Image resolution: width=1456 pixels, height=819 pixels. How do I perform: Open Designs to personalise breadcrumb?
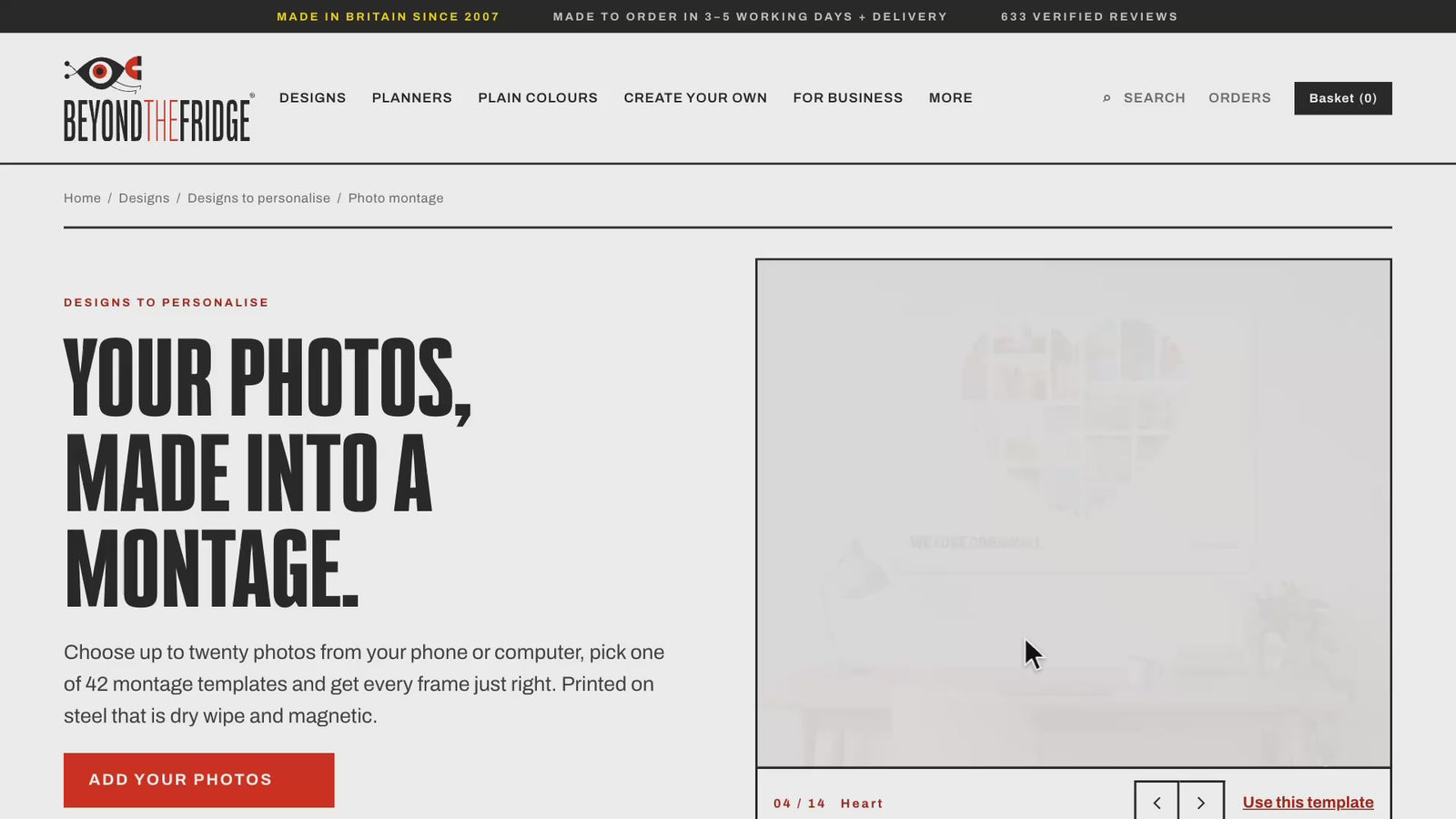[258, 198]
